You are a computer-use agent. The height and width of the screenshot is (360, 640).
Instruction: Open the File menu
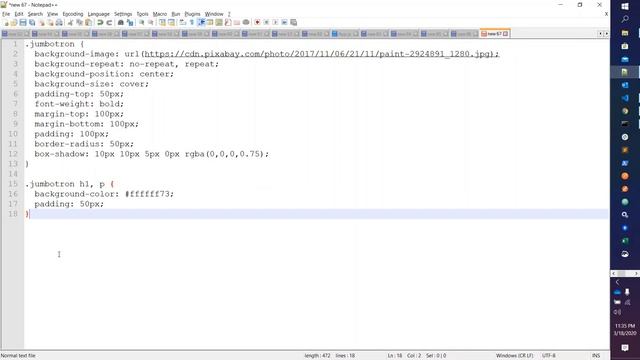coord(6,14)
